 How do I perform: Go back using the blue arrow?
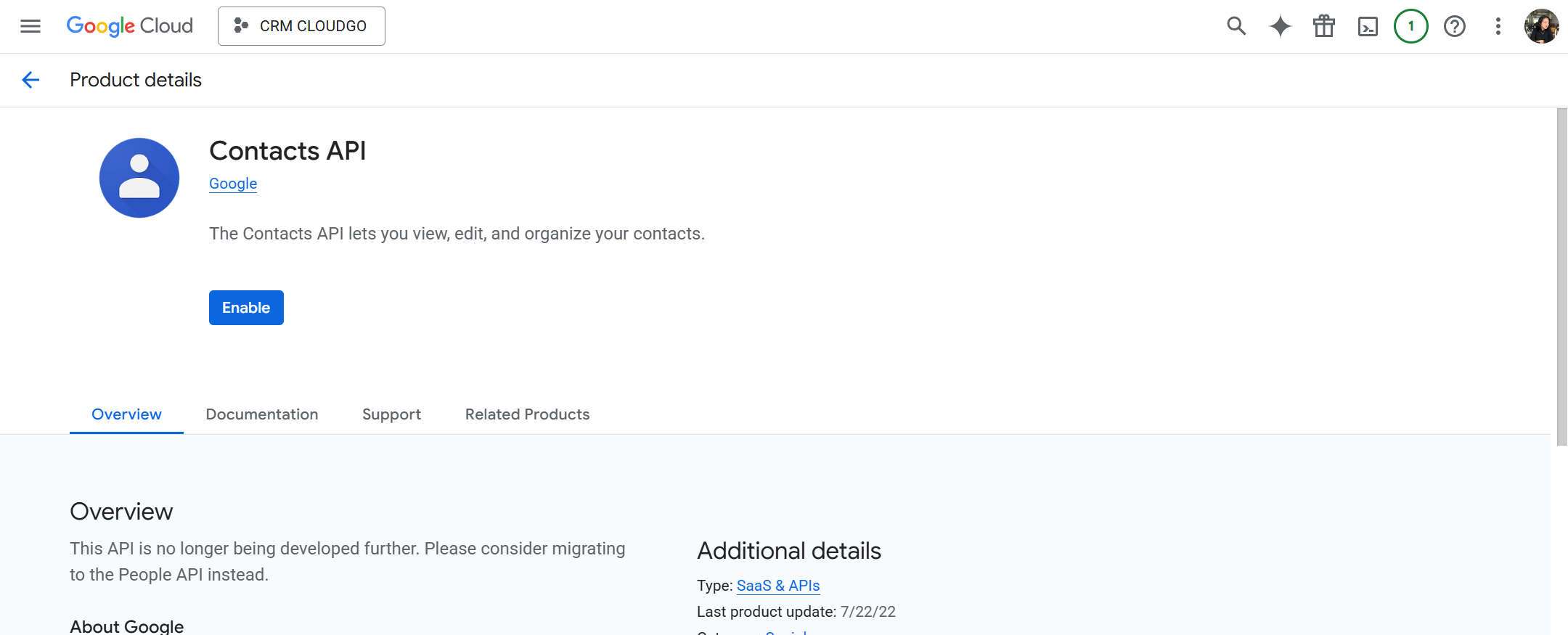click(30, 80)
